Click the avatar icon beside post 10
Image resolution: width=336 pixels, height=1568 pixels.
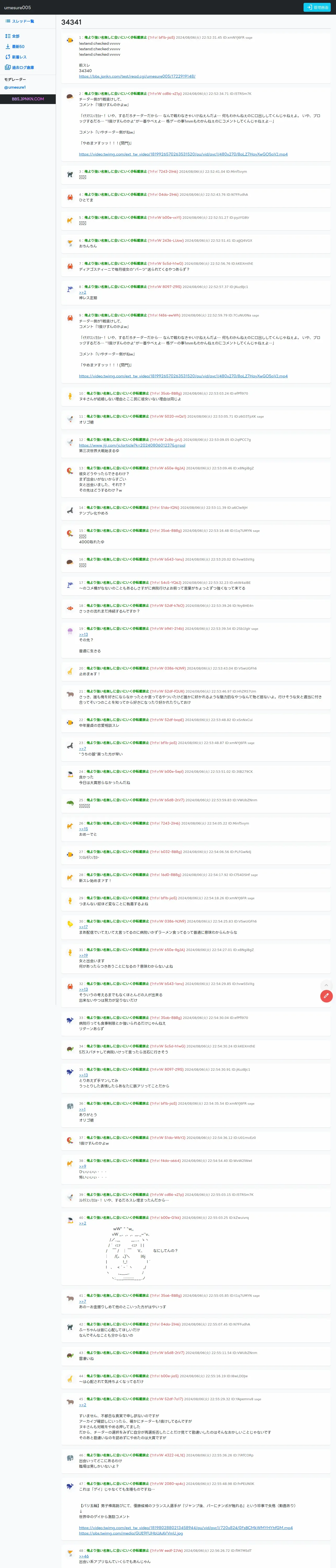(x=70, y=396)
